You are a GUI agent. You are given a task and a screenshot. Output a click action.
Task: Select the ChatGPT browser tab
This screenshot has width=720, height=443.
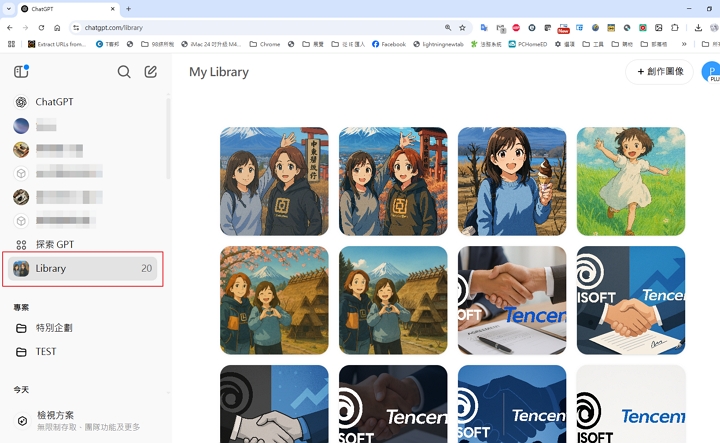(x=68, y=9)
